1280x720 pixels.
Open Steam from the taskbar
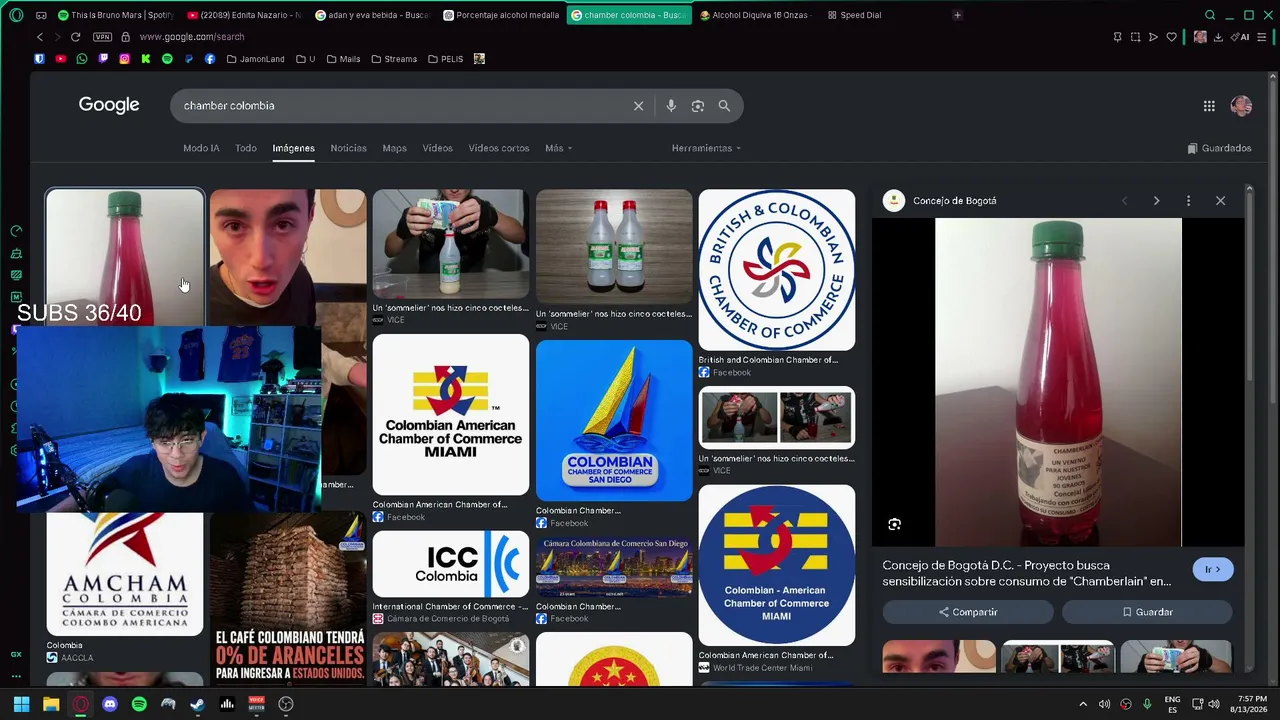coord(198,704)
